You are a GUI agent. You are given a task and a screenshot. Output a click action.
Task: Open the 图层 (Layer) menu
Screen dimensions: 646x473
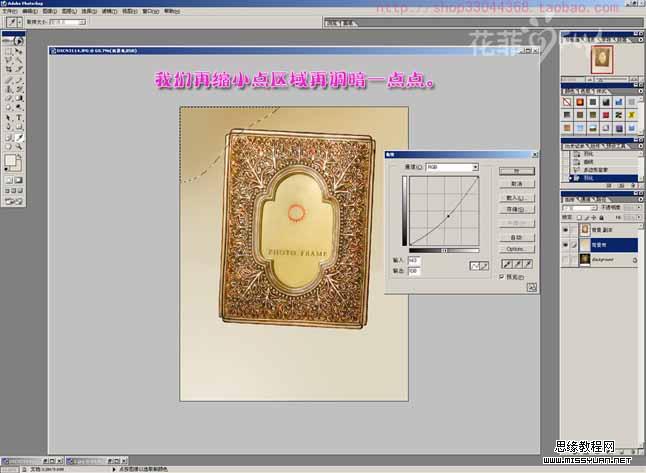(x=69, y=11)
